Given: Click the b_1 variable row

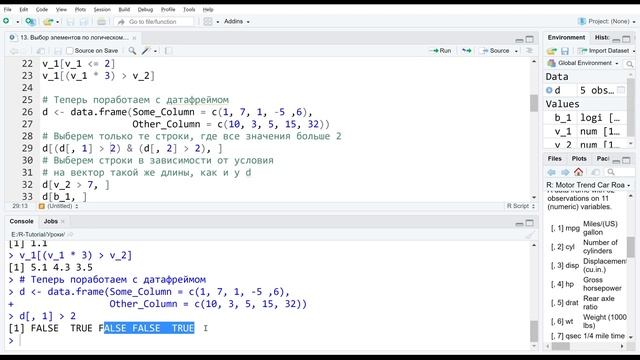Looking at the screenshot, I should (x=586, y=118).
